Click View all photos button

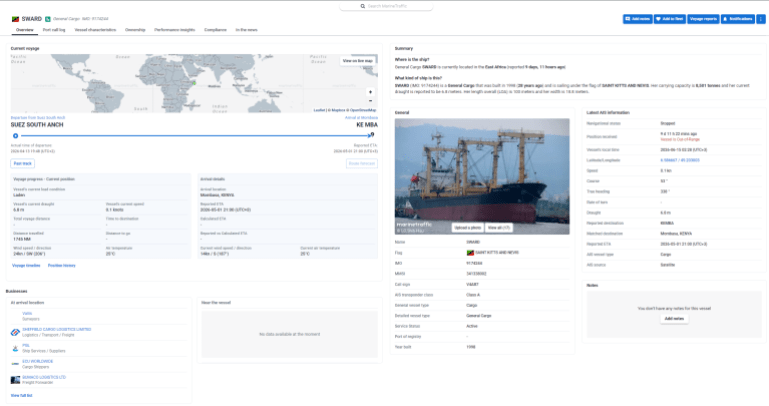pos(499,228)
